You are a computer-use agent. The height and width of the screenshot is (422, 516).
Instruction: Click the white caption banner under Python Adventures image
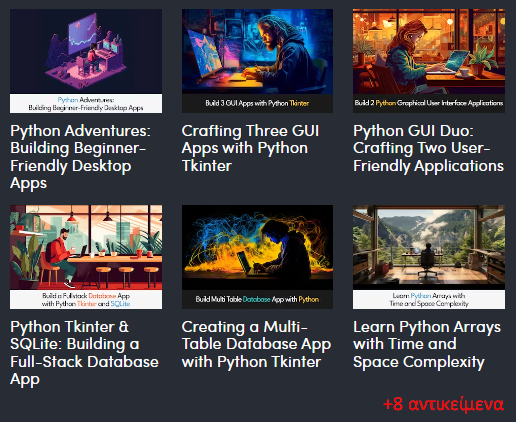click(86, 104)
